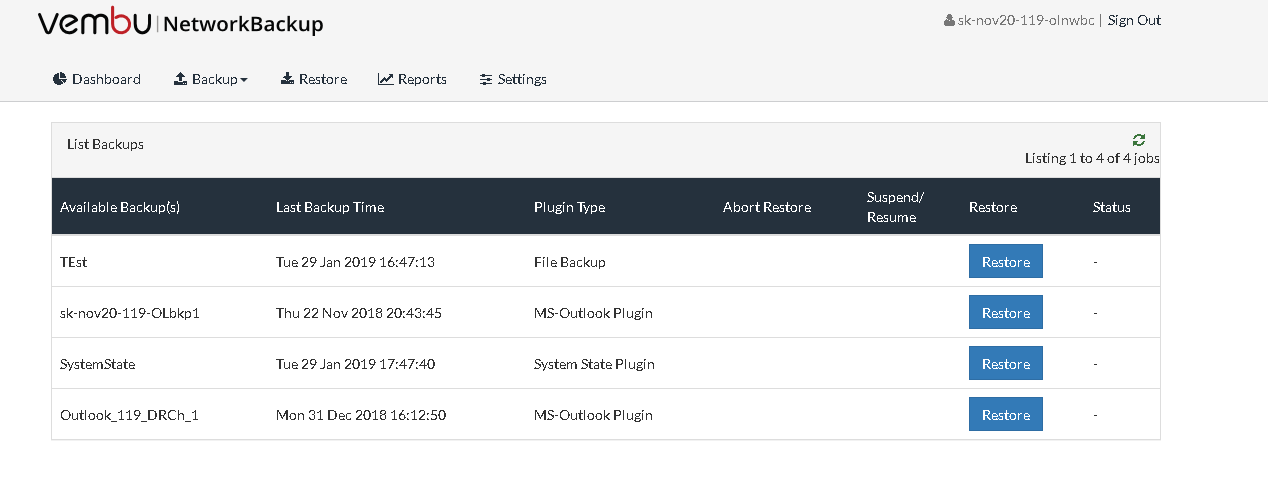Click the Backup upload icon in the navbar
Screen dimensions: 1268x498
[x=181, y=79]
